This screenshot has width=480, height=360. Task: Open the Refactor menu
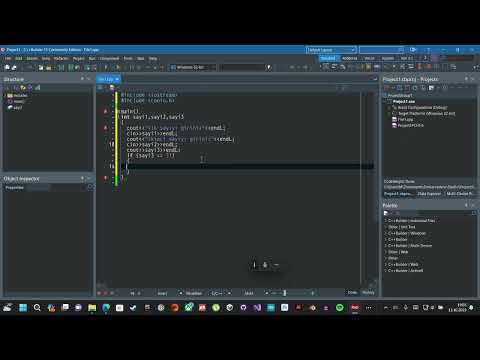pos(61,59)
